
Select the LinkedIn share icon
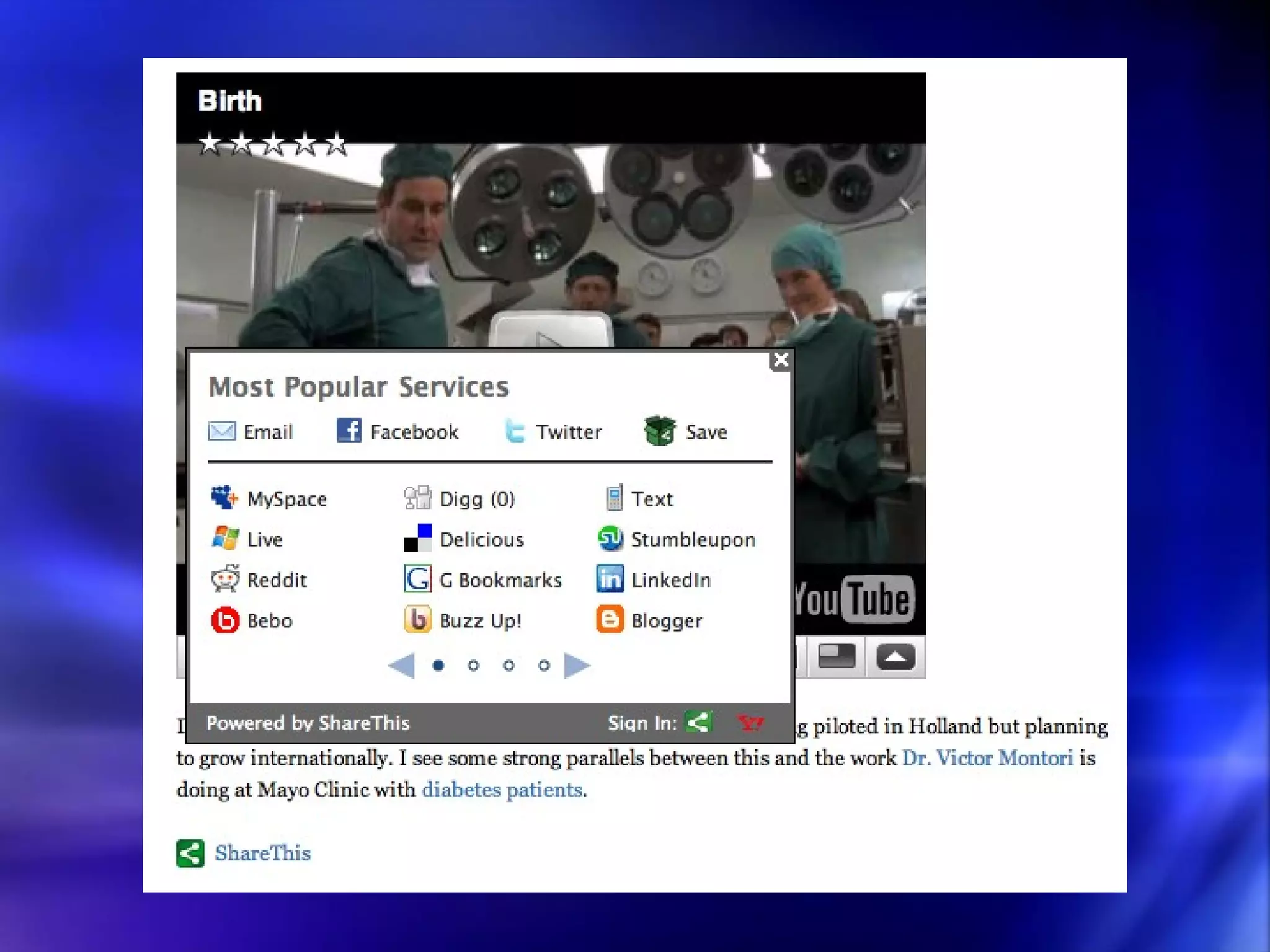tap(610, 579)
